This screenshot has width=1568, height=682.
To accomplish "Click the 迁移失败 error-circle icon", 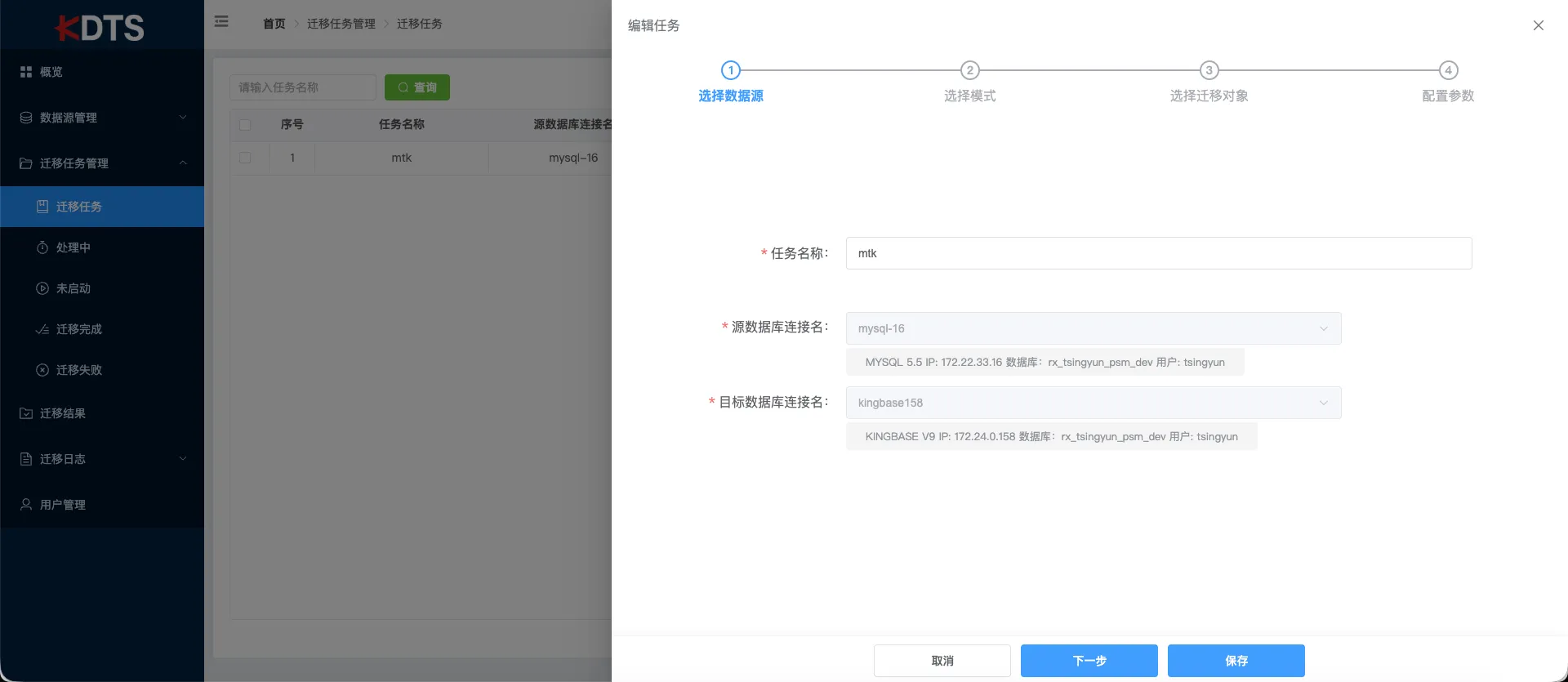I will click(42, 370).
